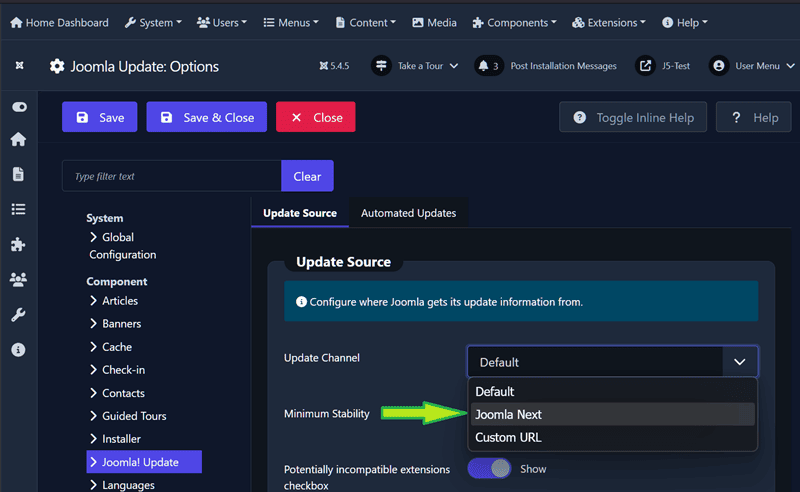This screenshot has height=492, width=800.
Task: Click the puzzle piece components icon
Action: point(19,244)
